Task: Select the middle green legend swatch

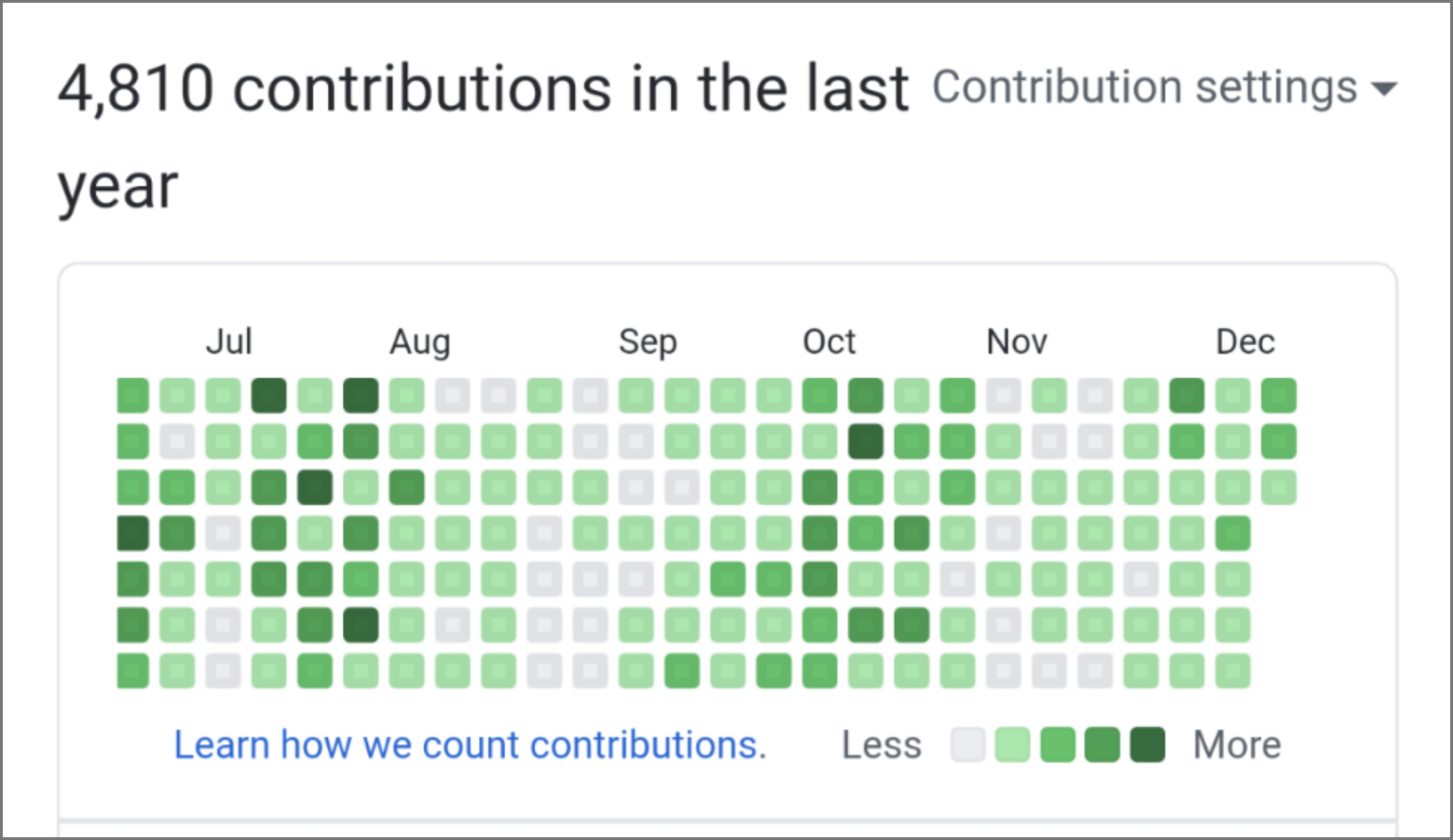Action: tap(1057, 745)
